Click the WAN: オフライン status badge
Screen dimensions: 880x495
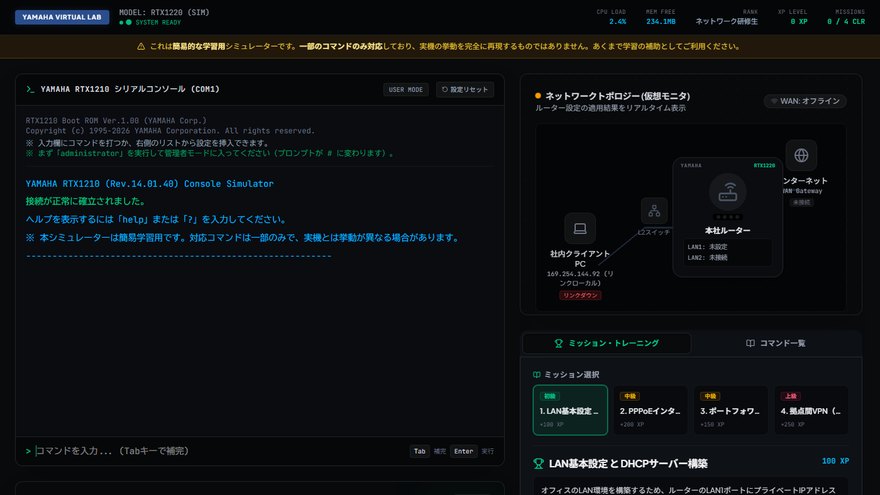click(805, 101)
